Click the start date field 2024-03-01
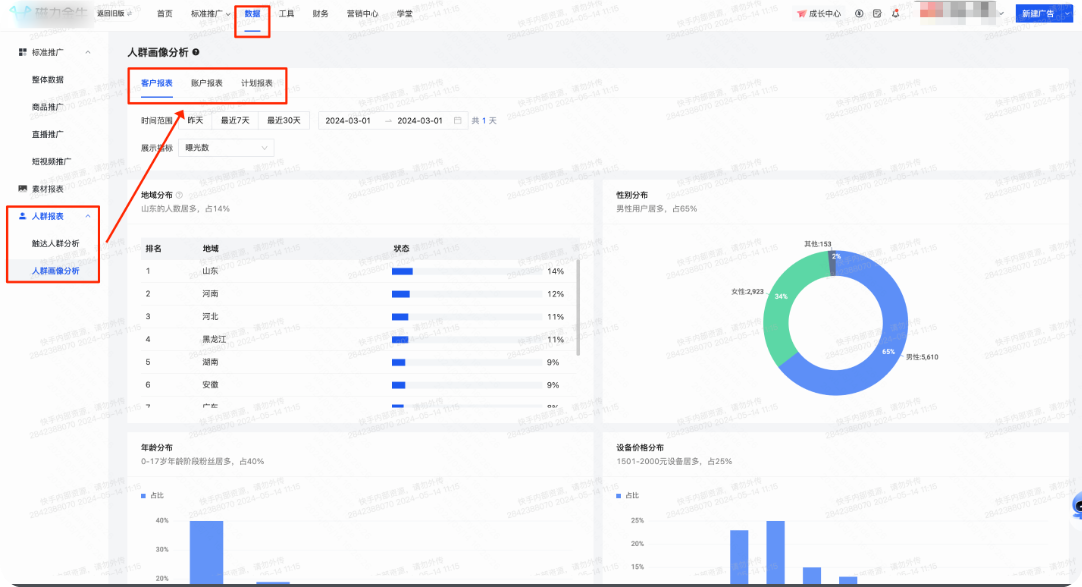The width and height of the screenshot is (1082, 587). pyautogui.click(x=348, y=120)
